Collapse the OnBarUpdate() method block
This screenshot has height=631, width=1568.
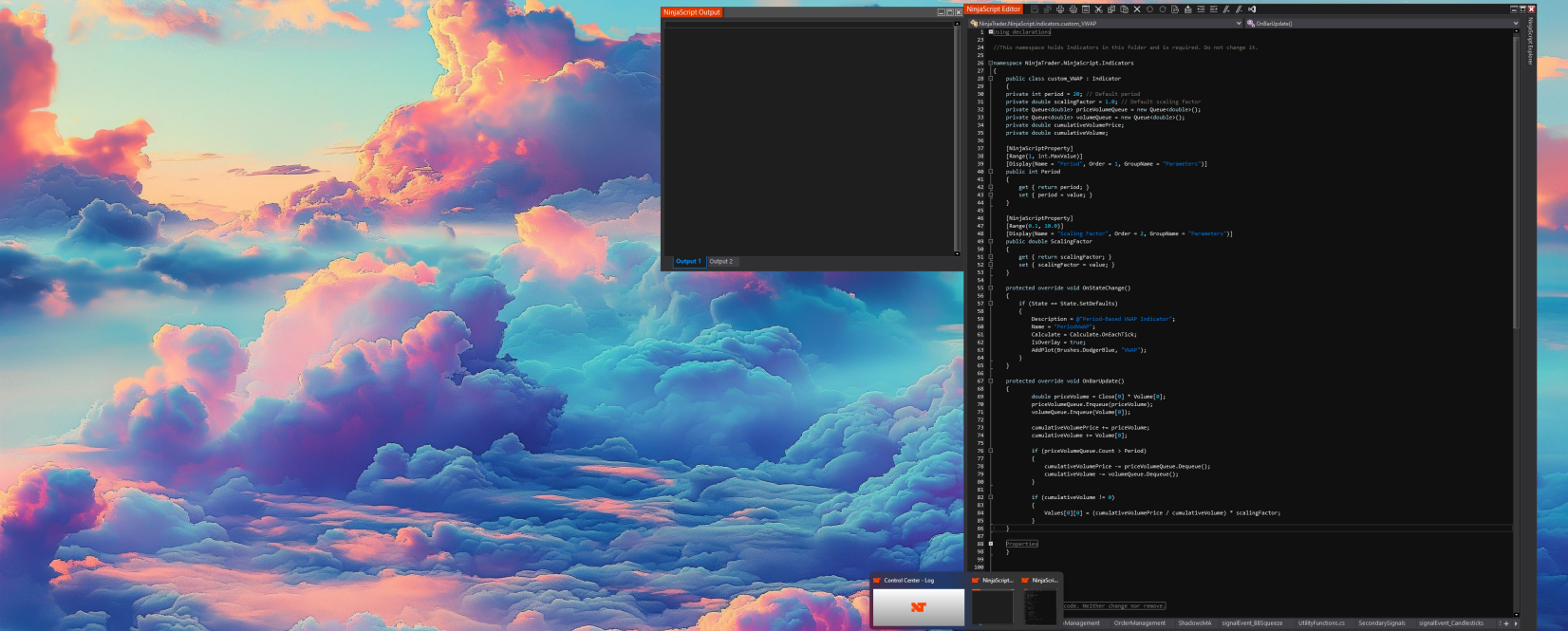click(991, 380)
